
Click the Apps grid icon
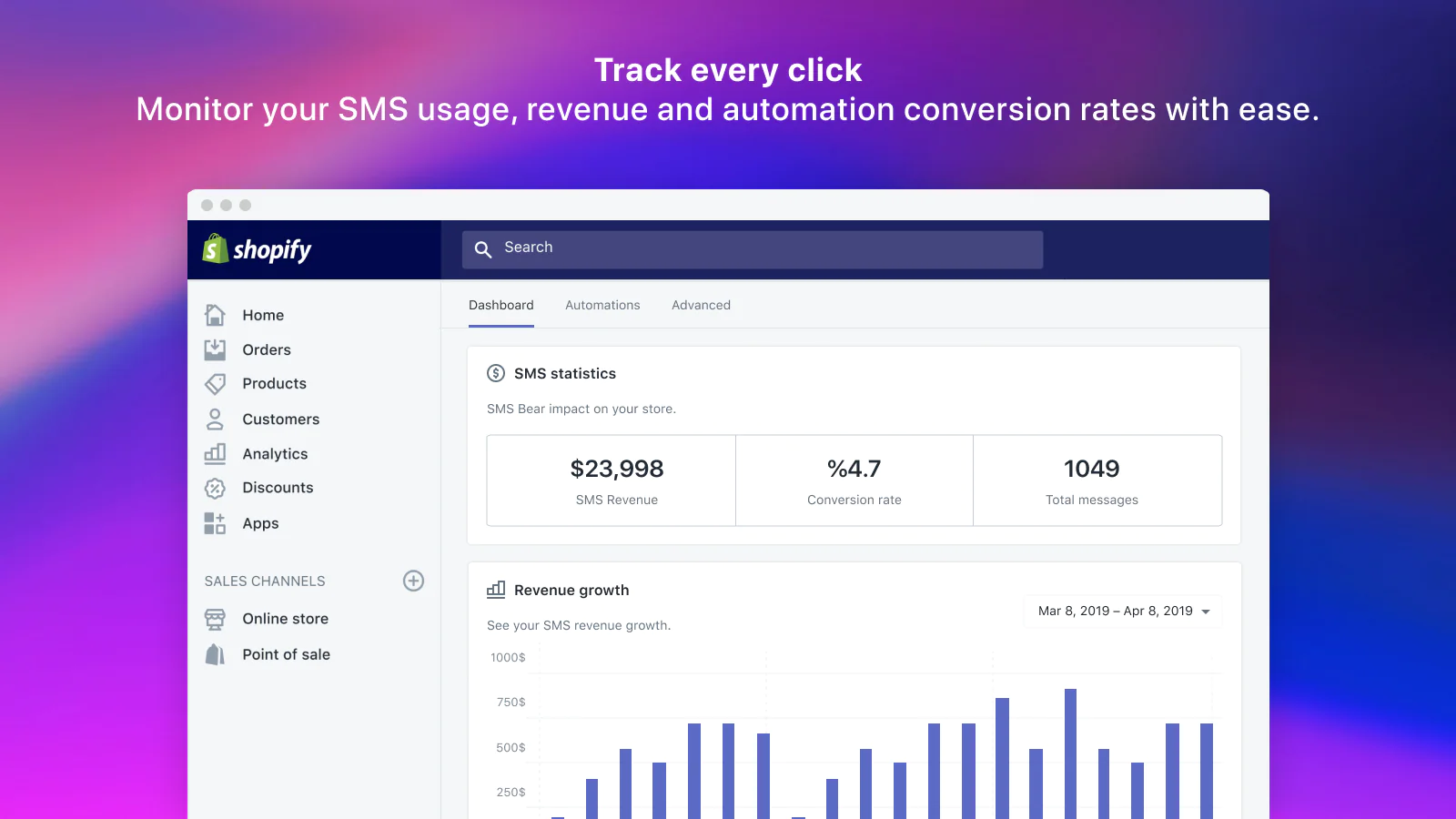(x=215, y=523)
